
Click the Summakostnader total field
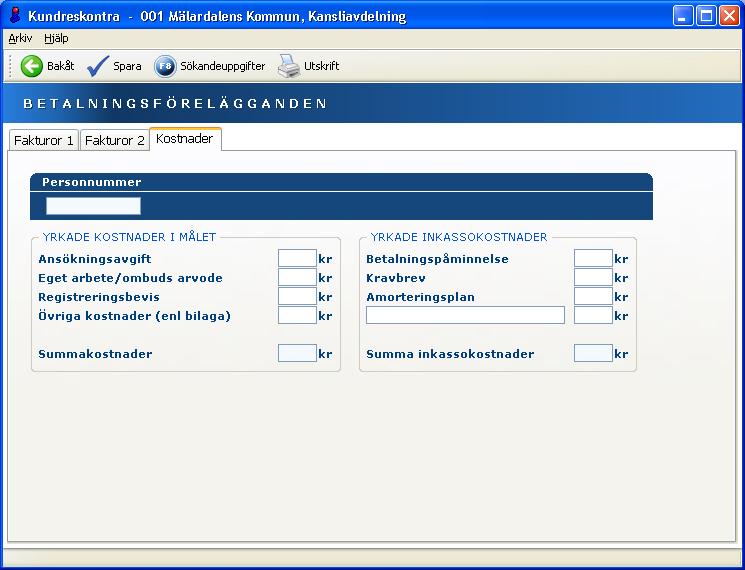coord(297,353)
